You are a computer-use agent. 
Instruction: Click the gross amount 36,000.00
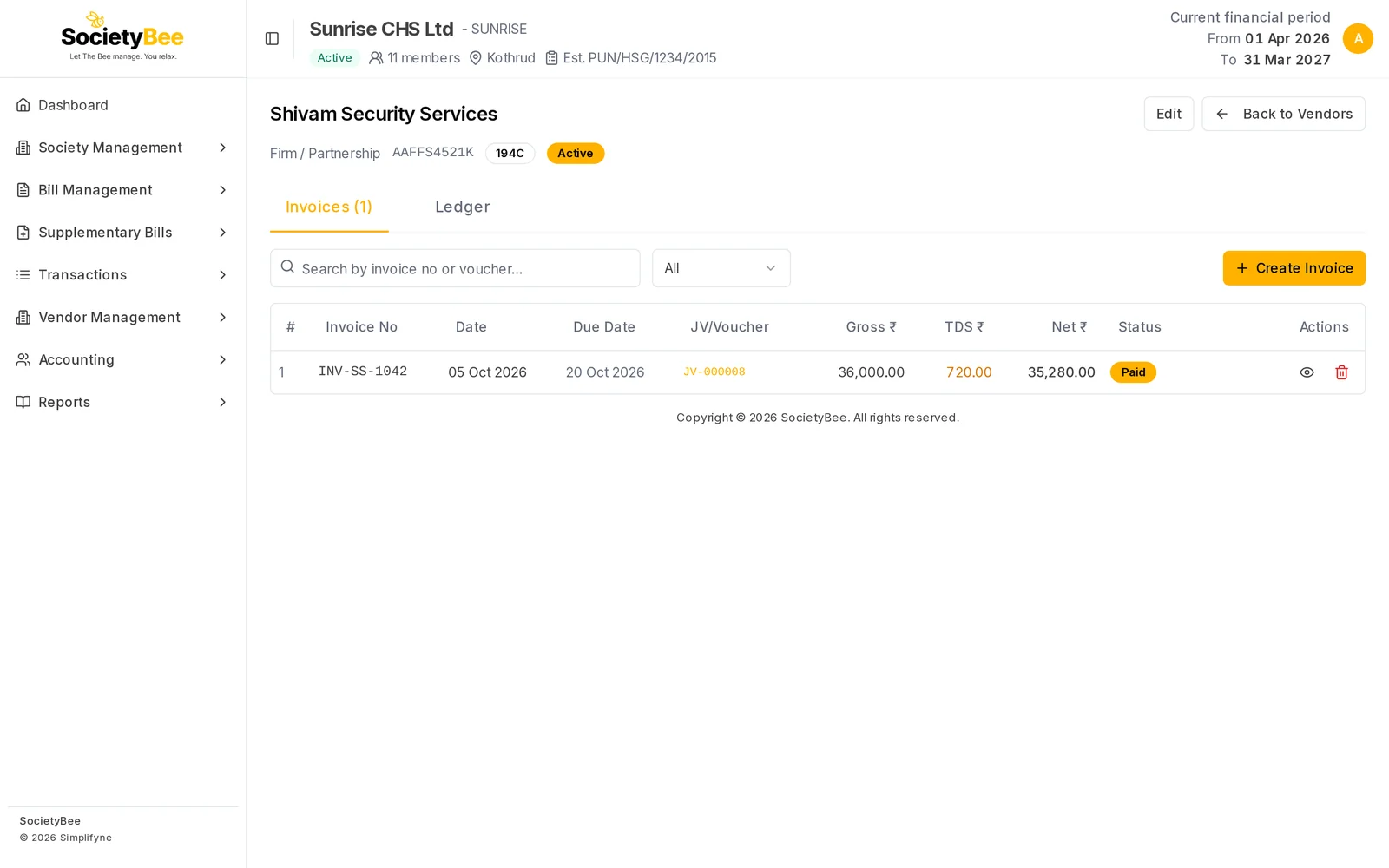871,372
